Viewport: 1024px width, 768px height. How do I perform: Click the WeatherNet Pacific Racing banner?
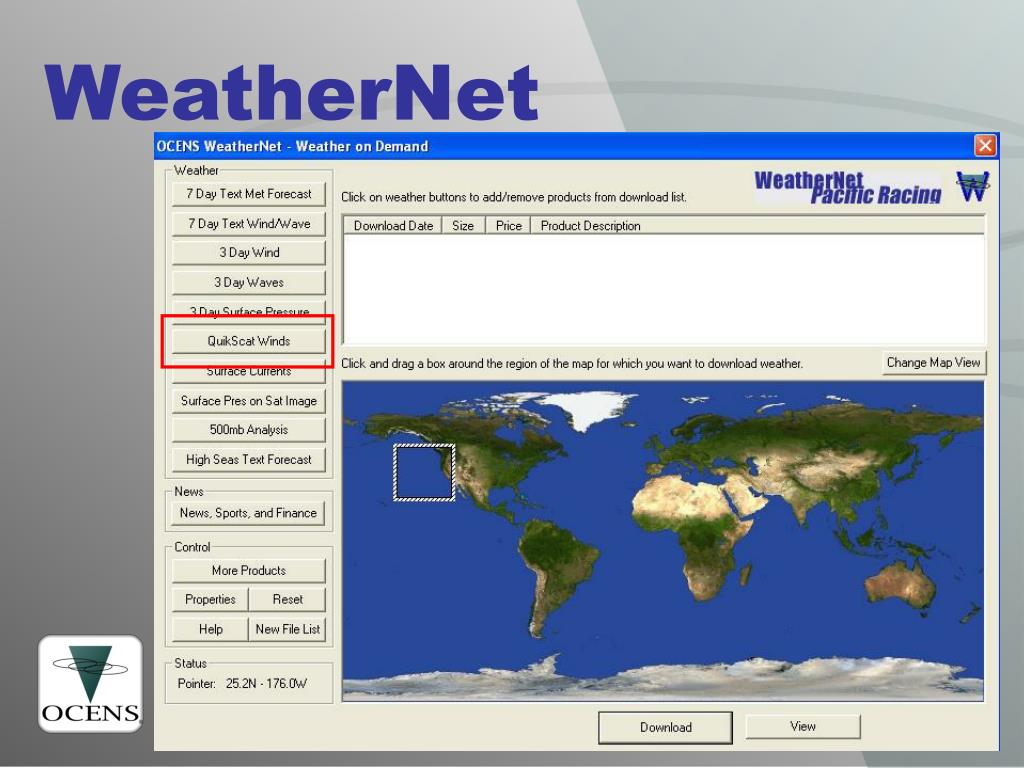pos(848,188)
